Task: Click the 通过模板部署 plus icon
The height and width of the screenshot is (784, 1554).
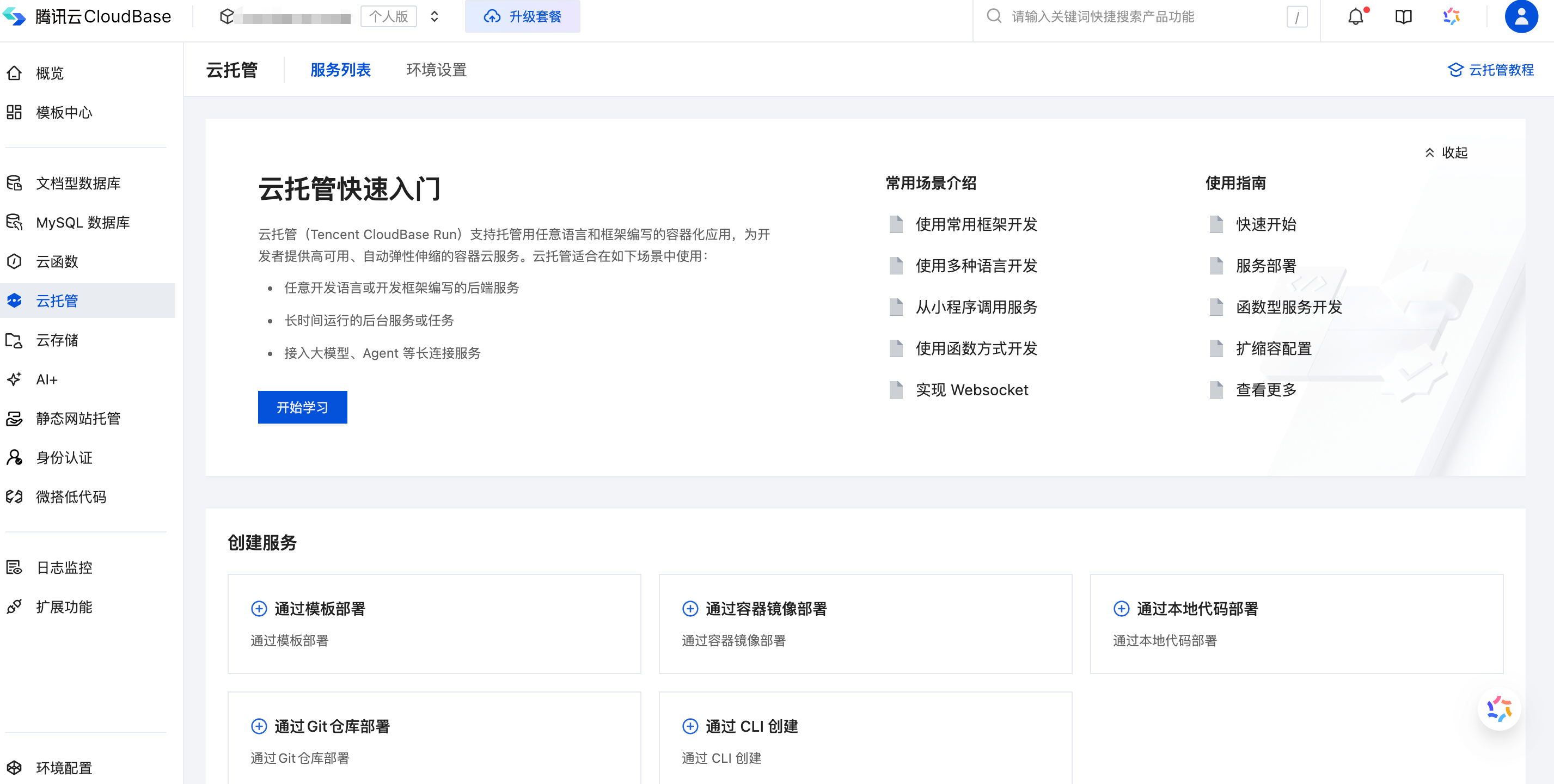Action: [259, 609]
